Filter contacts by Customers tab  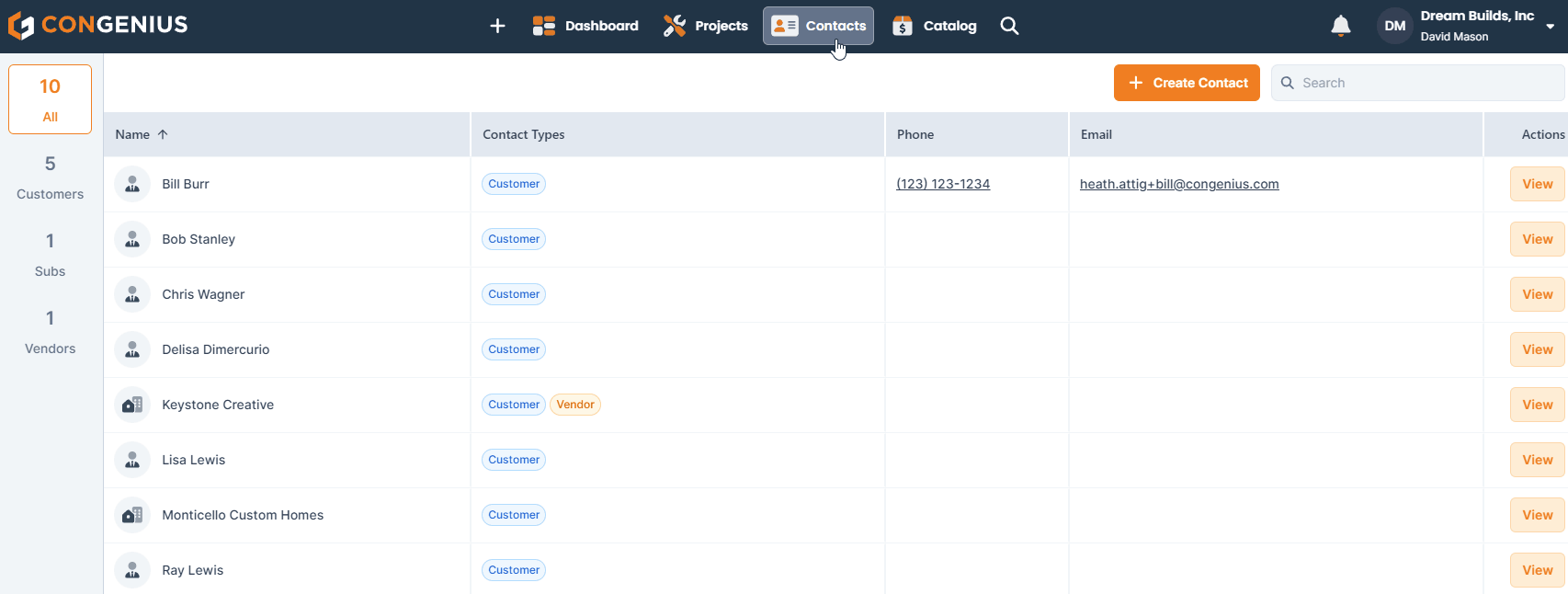pyautogui.click(x=51, y=177)
